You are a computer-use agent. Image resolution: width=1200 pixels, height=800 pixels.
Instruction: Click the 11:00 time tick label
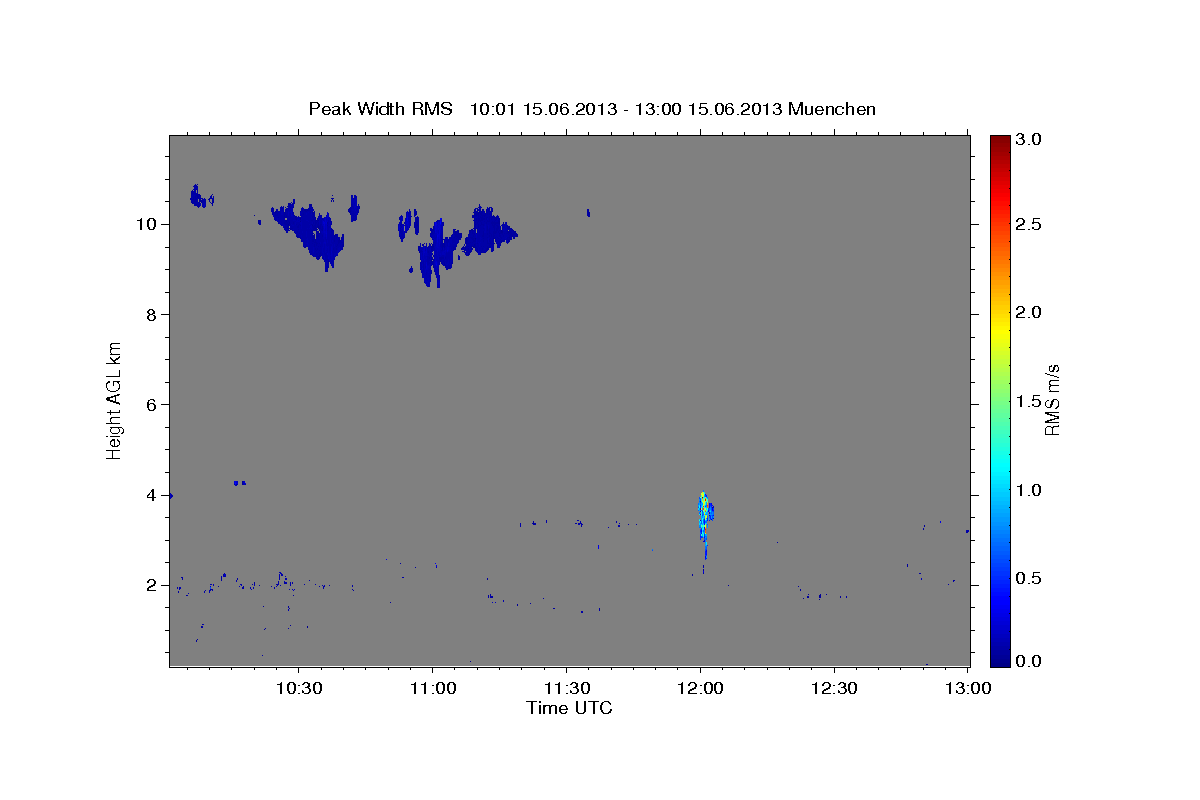tap(432, 688)
